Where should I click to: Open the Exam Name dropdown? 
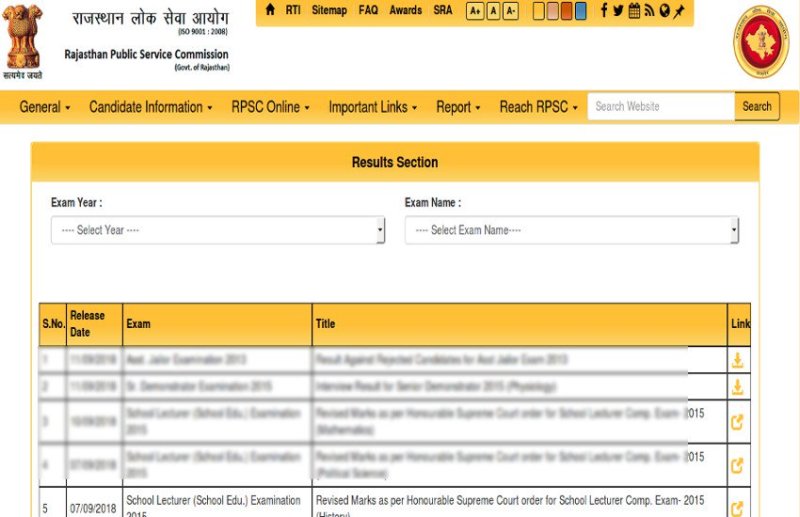(571, 231)
